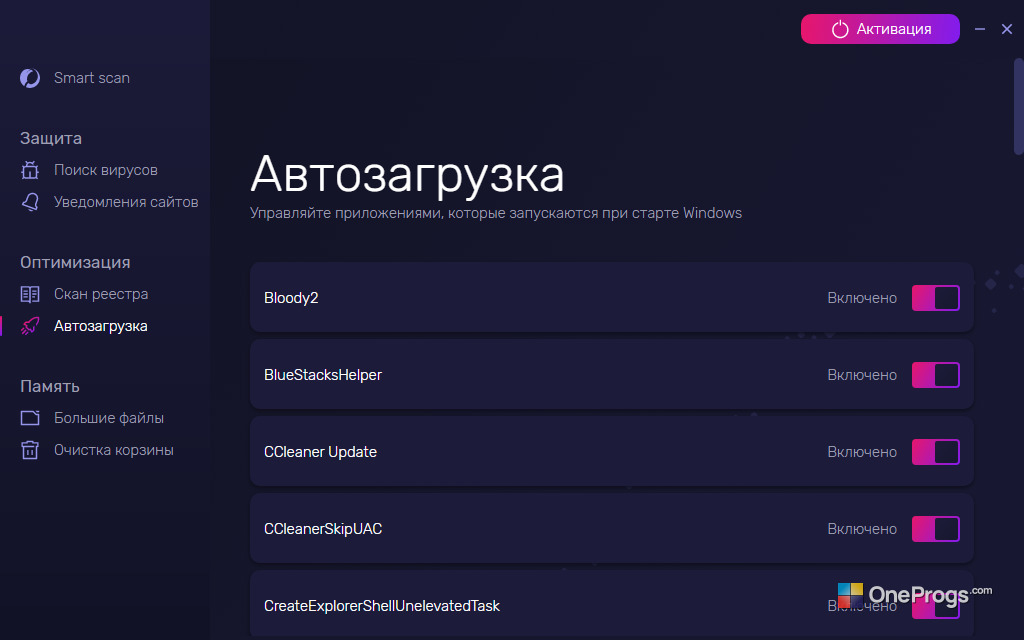Viewport: 1024px width, 640px height.
Task: Click the CCleaner Update entry name
Action: (x=320, y=452)
